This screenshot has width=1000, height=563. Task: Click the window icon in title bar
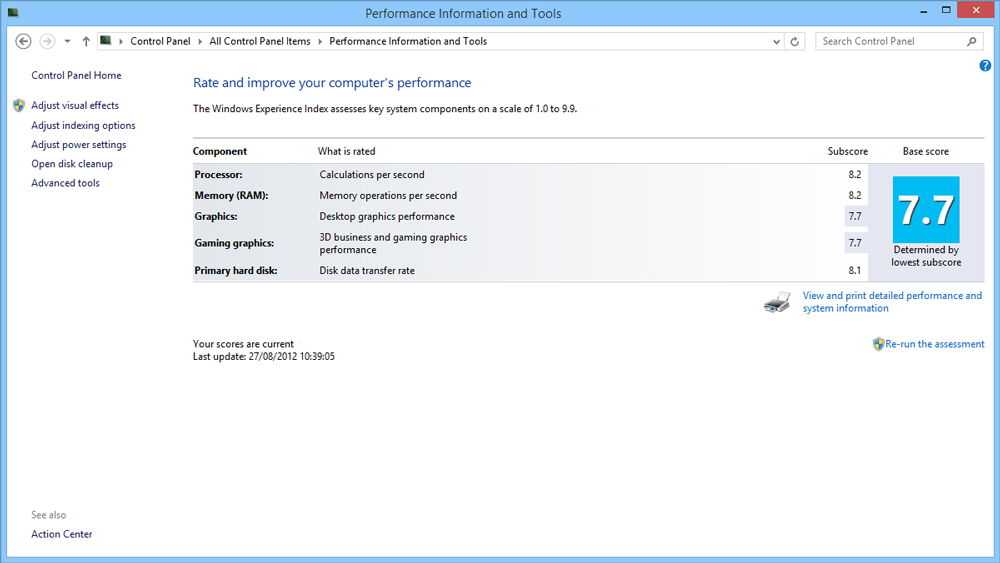tap(13, 12)
